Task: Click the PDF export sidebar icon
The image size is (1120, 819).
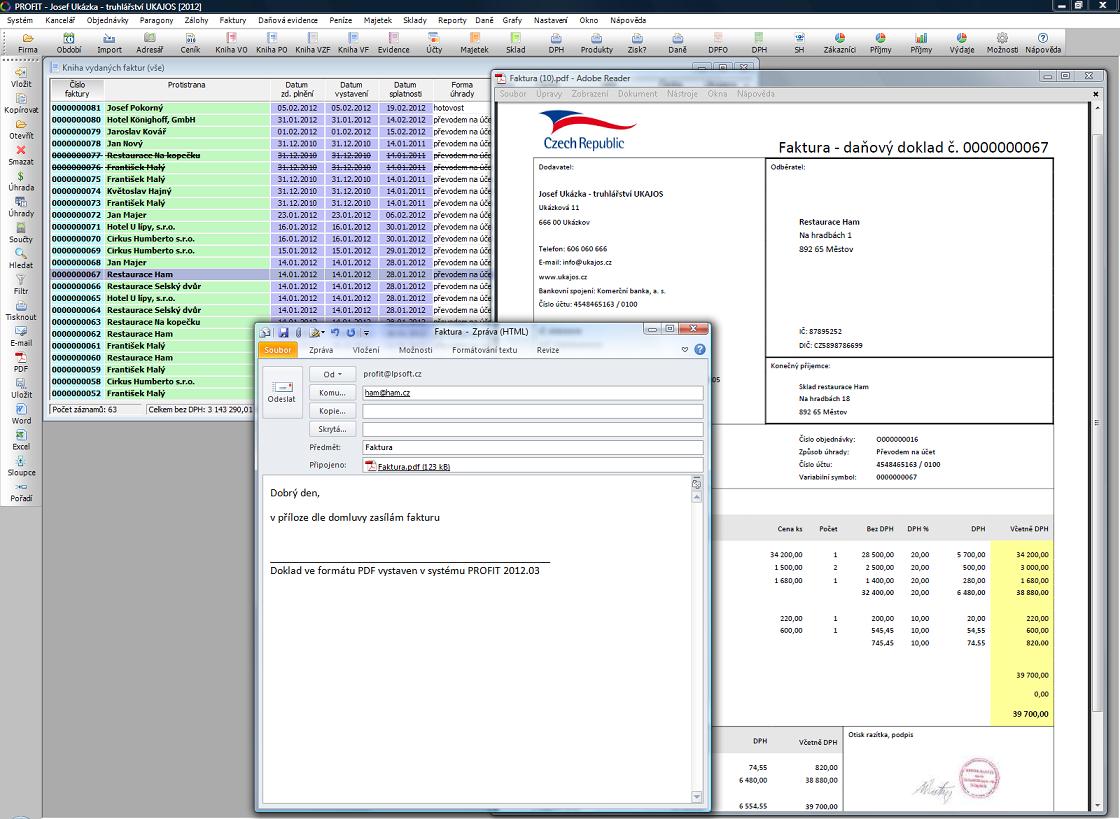Action: coord(21,362)
